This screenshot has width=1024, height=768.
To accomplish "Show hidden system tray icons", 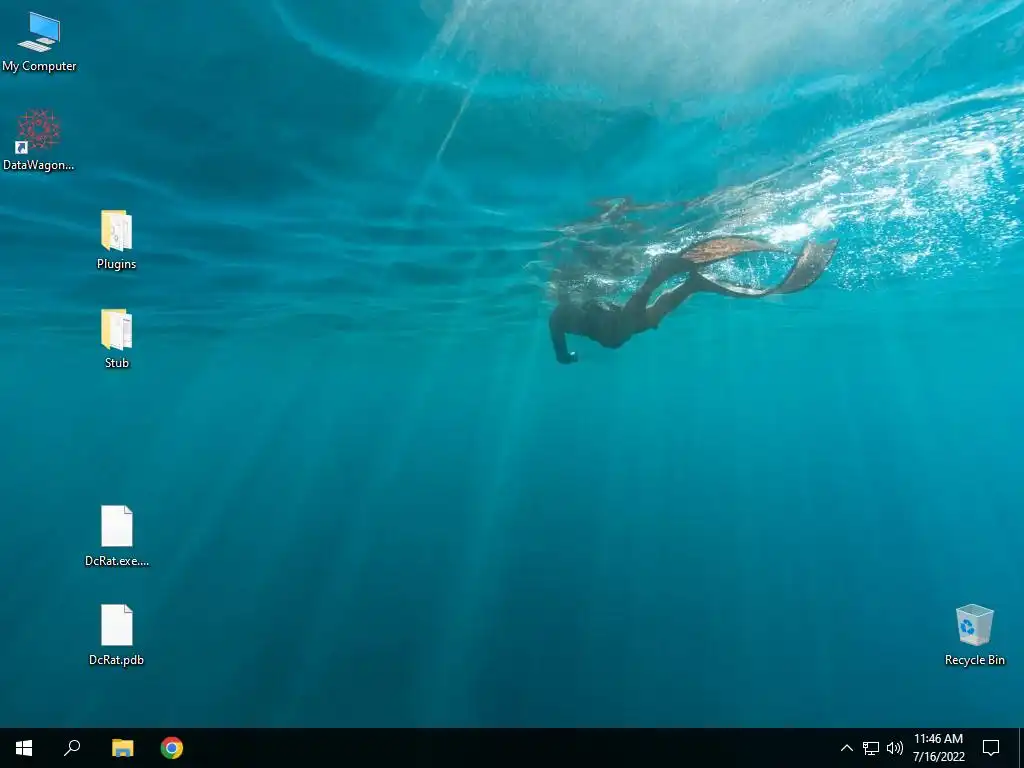I will [846, 748].
